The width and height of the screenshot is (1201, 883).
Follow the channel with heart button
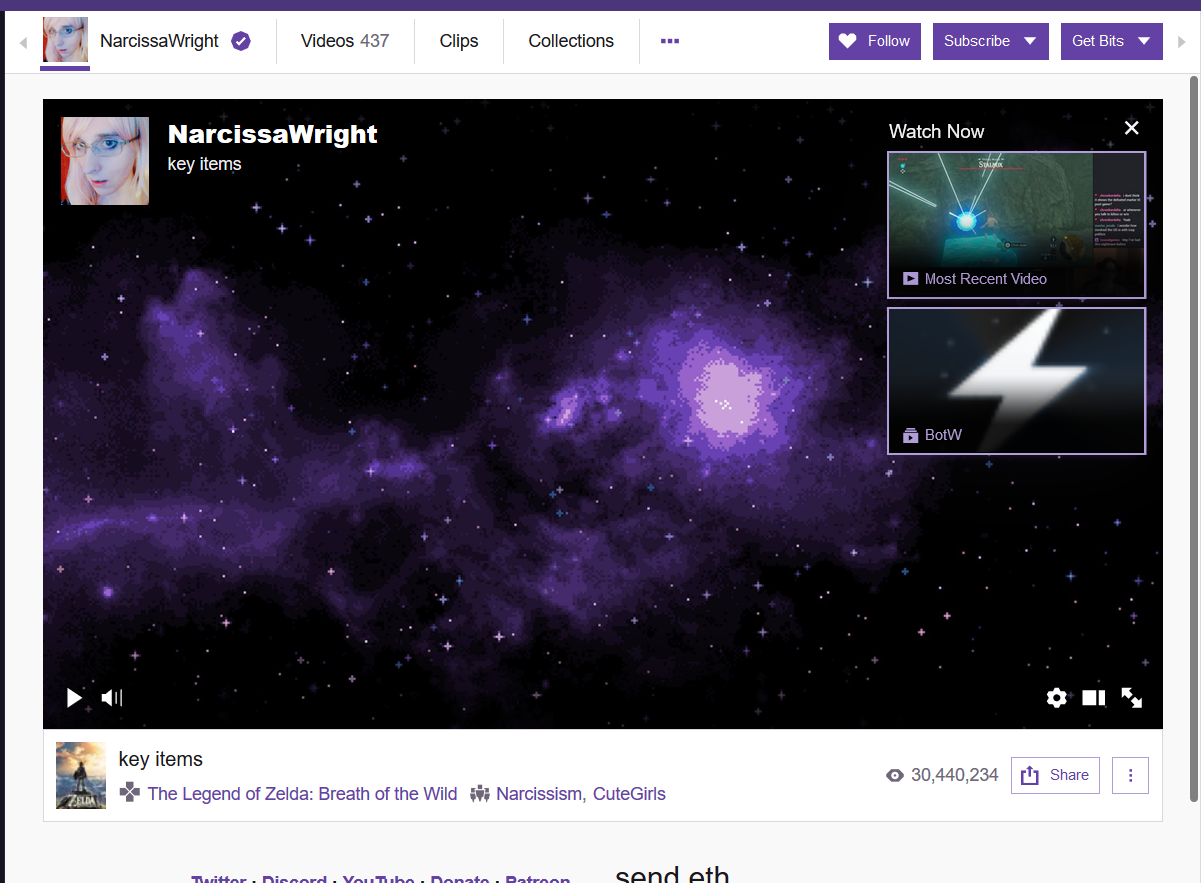pos(875,41)
